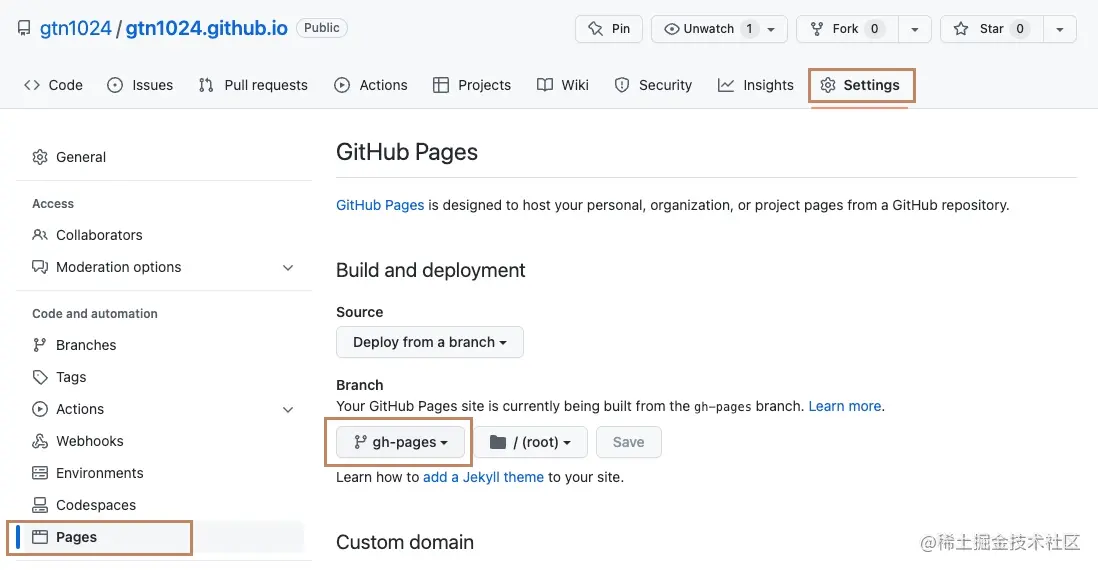Pin this repository
Image resolution: width=1098 pixels, height=570 pixels.
(609, 29)
